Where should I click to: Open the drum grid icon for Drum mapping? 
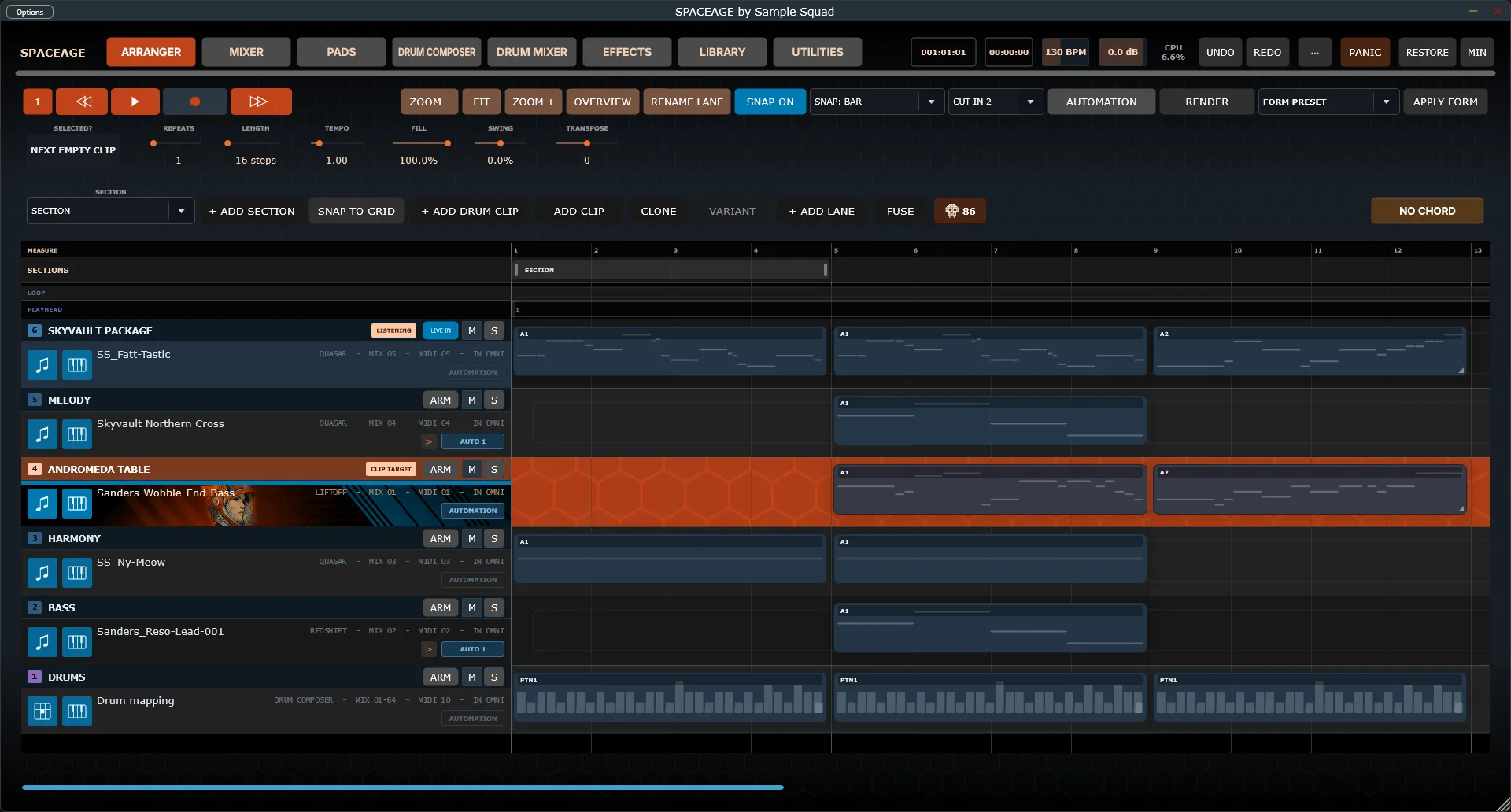42,711
